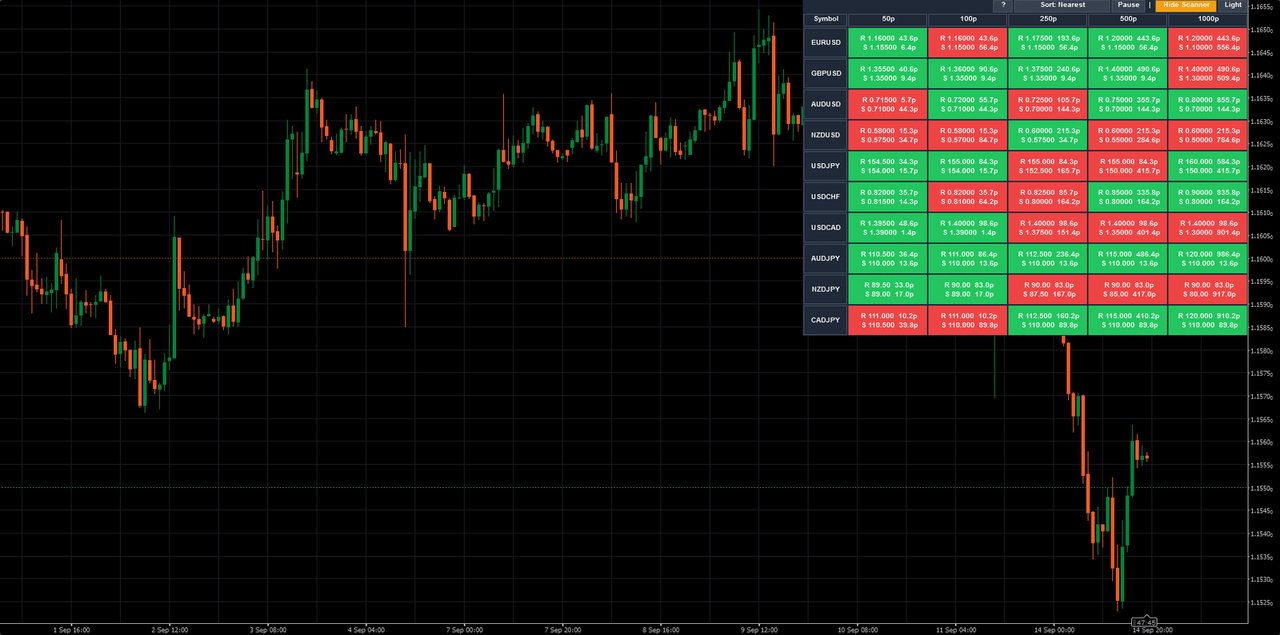Click the GBPUSD 250p level cell
Screen dimensions: 1280x635
(1048, 73)
